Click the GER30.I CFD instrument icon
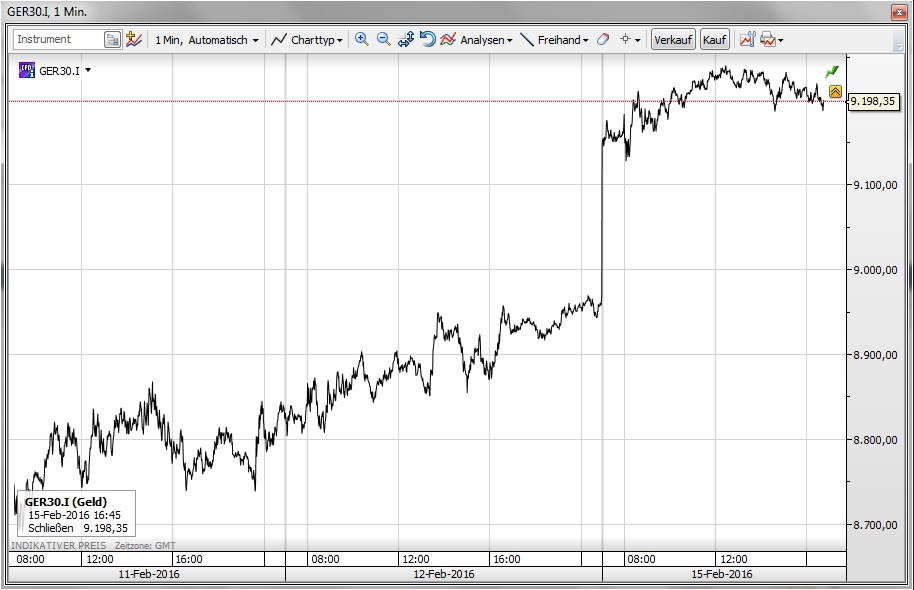The width and height of the screenshot is (914, 590). click(x=27, y=70)
